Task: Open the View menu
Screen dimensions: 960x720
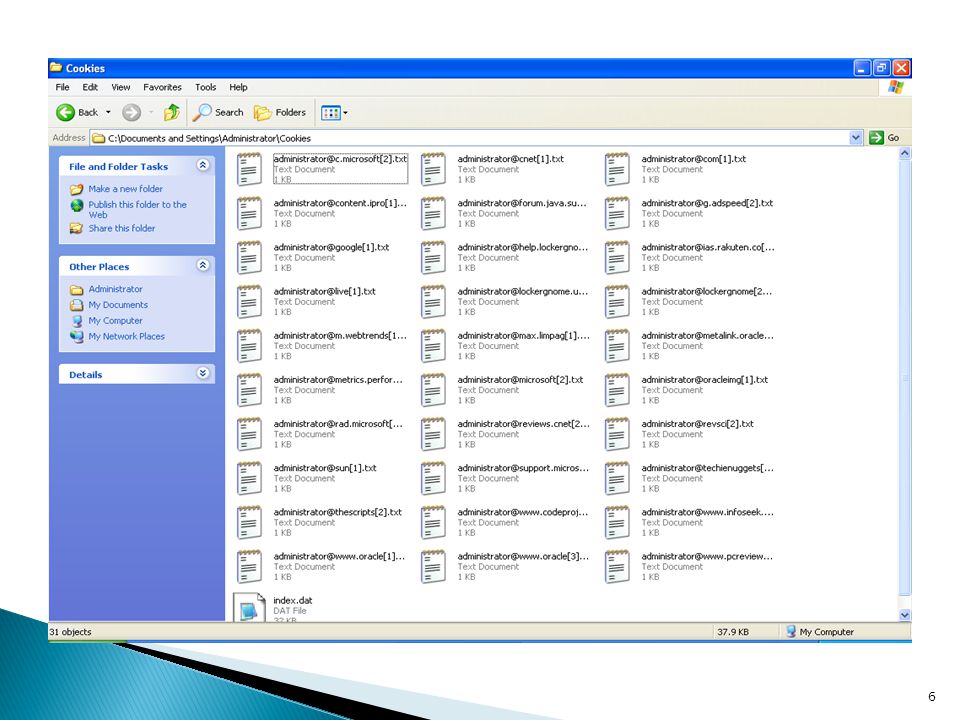Action: point(121,87)
